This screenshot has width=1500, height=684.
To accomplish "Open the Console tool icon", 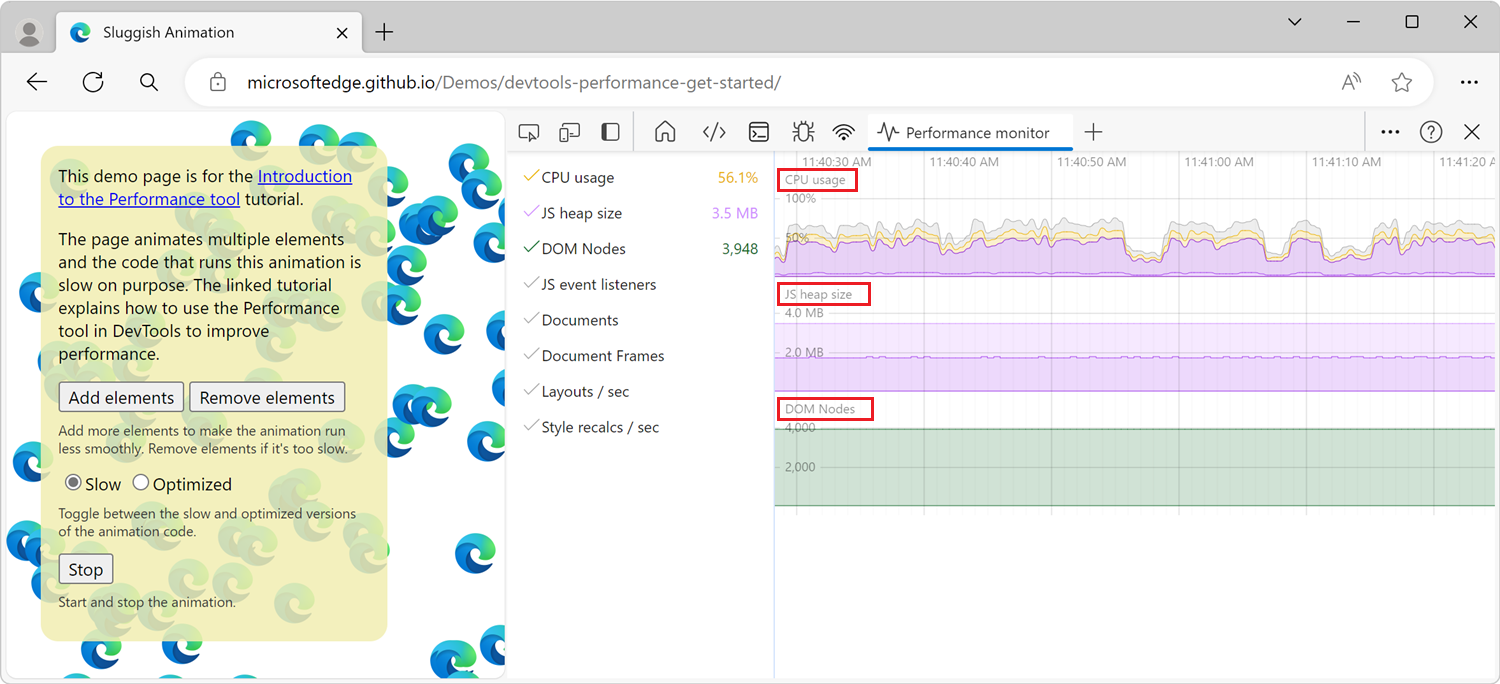I will point(760,132).
